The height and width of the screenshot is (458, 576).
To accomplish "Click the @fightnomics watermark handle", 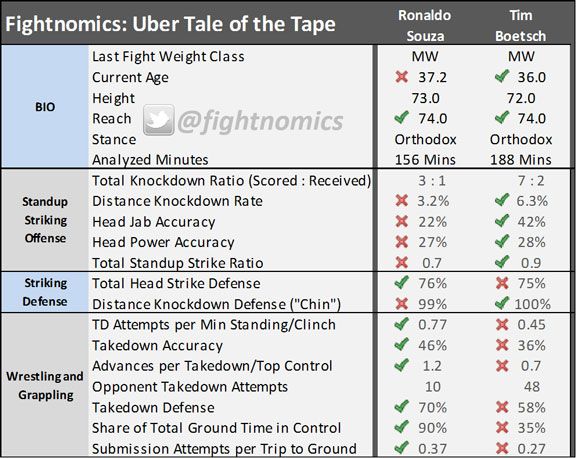I will (x=260, y=121).
